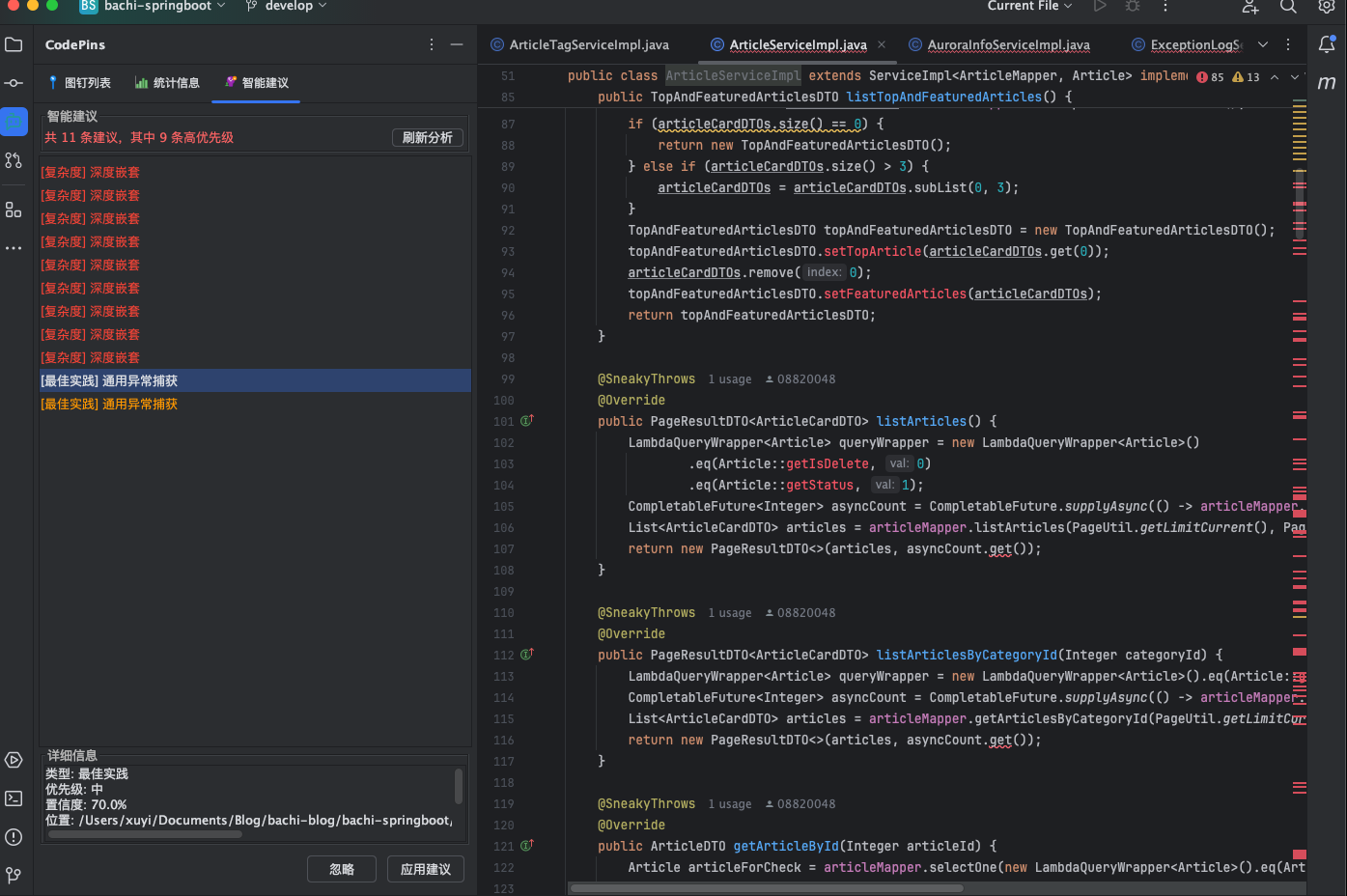Open the Structure tool window icon
1347x896 pixels.
click(14, 210)
